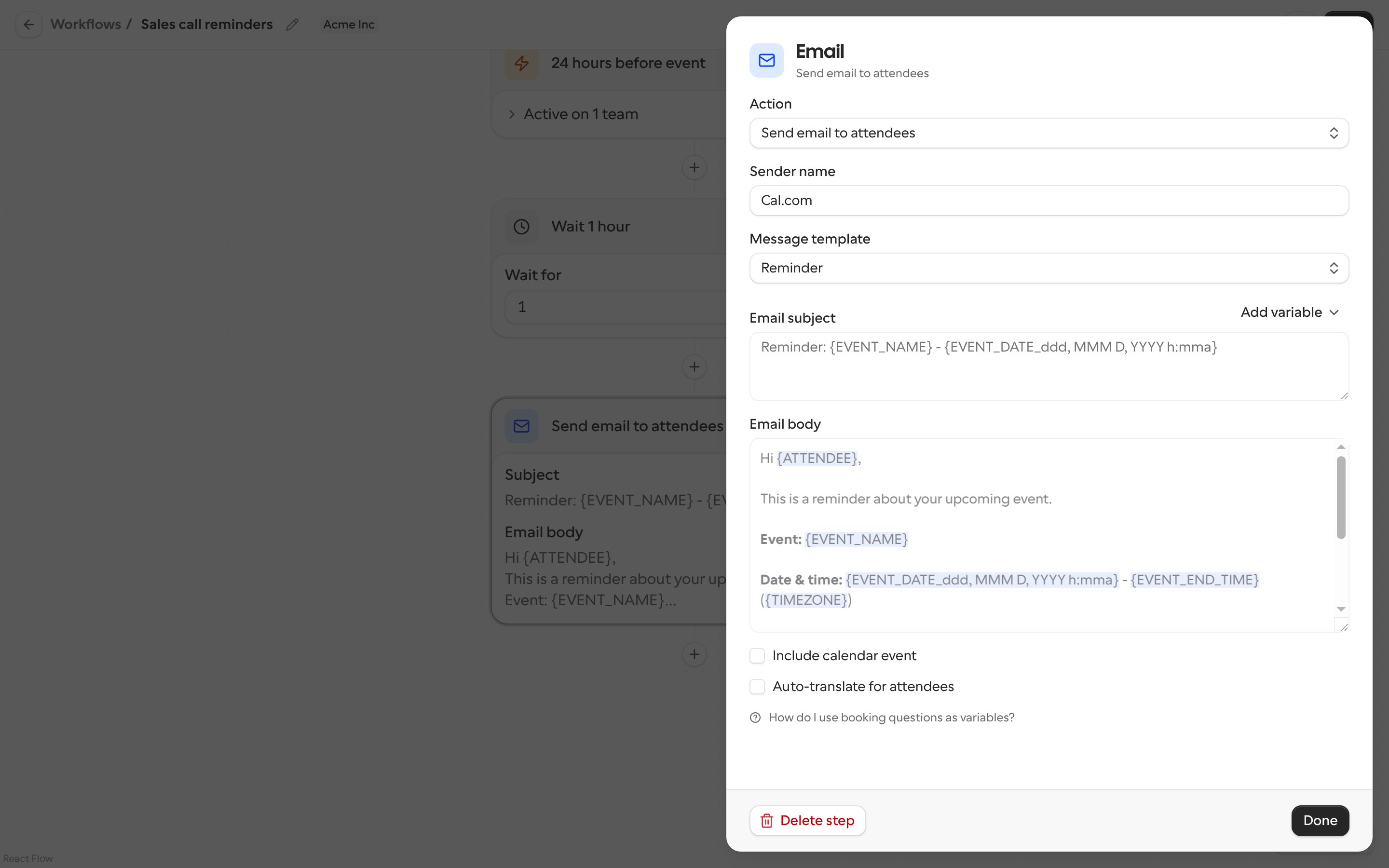Image resolution: width=1389 pixels, height=868 pixels.
Task: Click email body scrollbar thumb
Action: (x=1341, y=498)
